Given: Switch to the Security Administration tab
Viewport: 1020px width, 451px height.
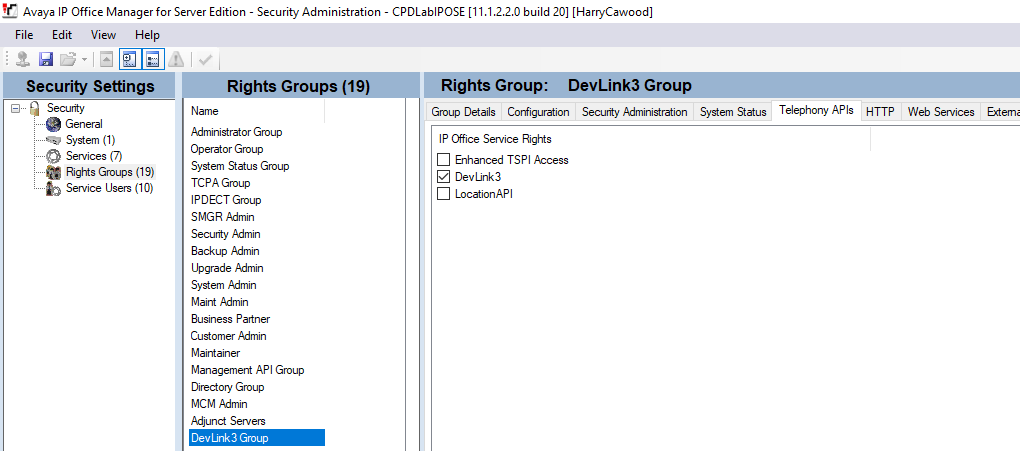Looking at the screenshot, I should pyautogui.click(x=635, y=112).
